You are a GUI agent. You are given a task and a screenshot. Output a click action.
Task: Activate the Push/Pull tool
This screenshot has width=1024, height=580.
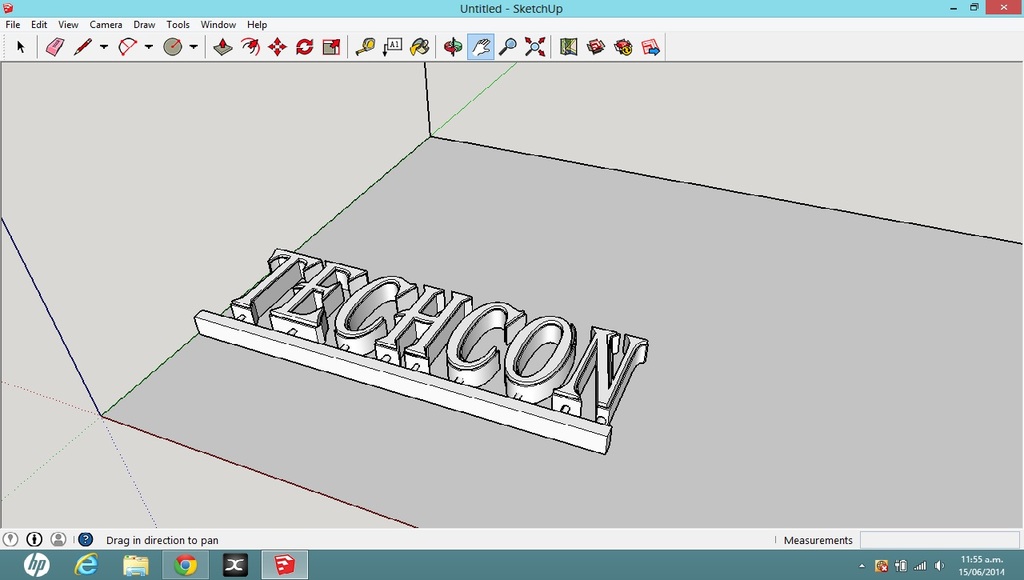pos(223,47)
